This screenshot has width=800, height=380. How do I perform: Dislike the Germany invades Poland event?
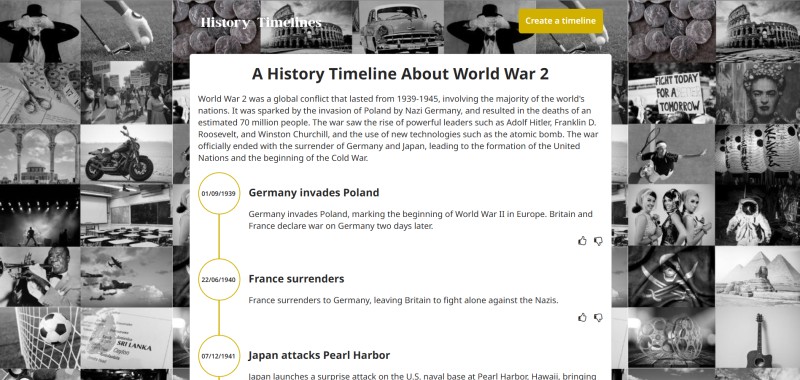click(598, 241)
